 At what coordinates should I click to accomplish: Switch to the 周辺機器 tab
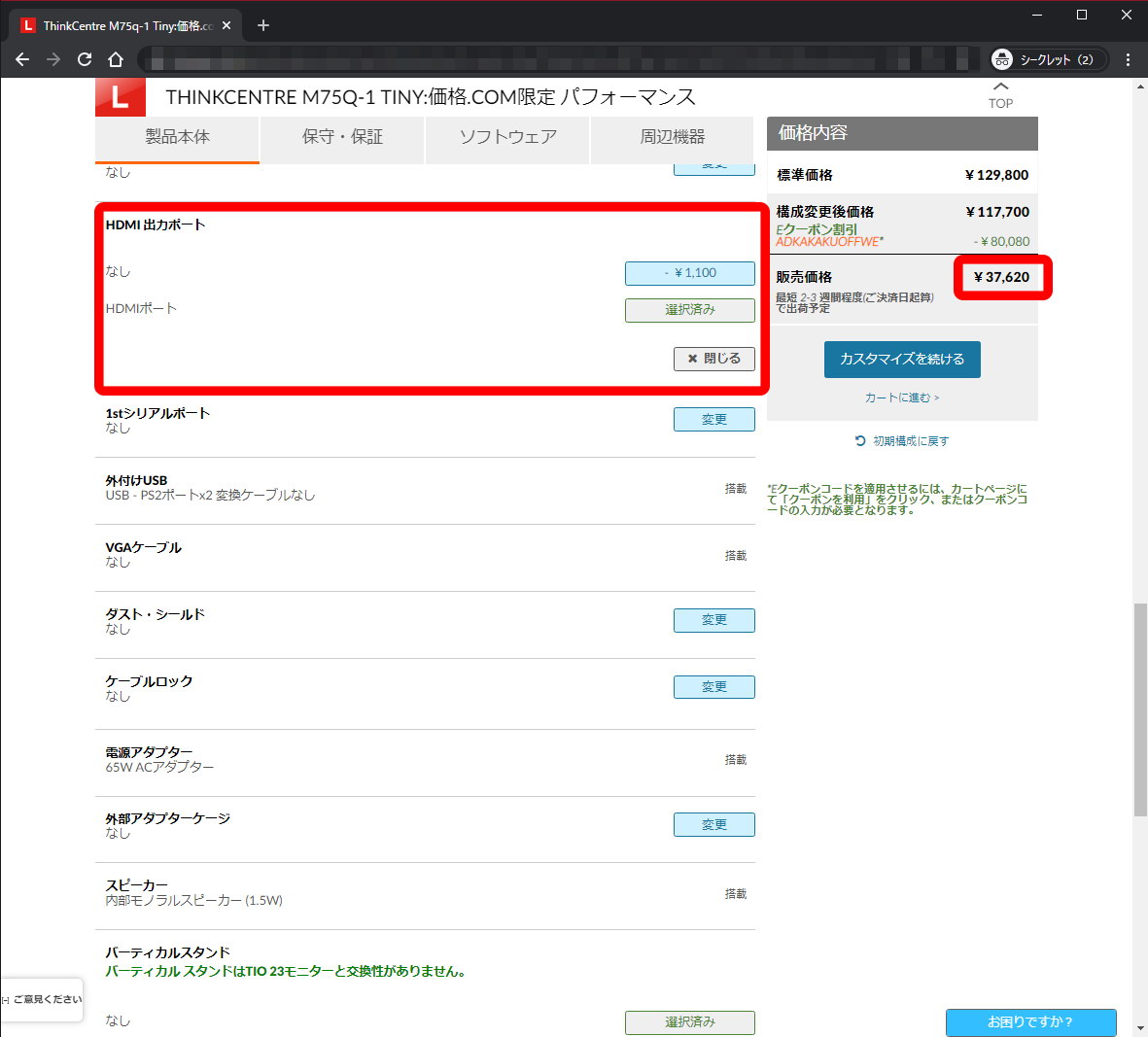(672, 138)
